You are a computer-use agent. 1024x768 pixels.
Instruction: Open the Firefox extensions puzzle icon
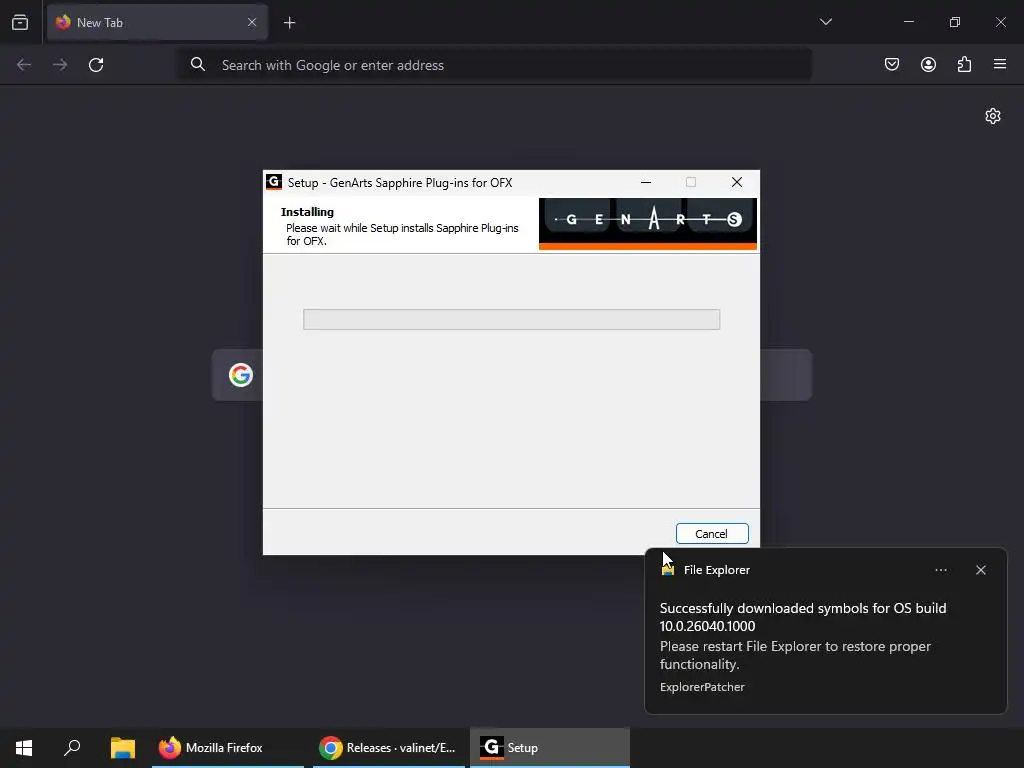(x=964, y=64)
